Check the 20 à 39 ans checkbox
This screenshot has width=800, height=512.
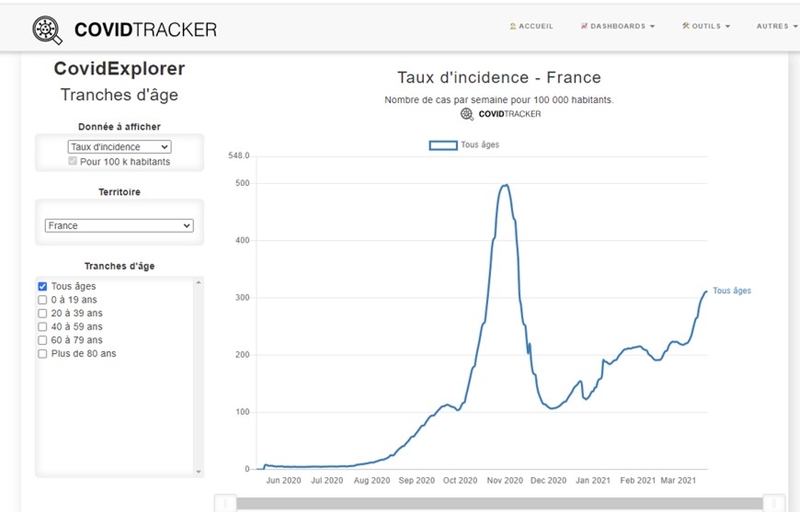tap(42, 313)
